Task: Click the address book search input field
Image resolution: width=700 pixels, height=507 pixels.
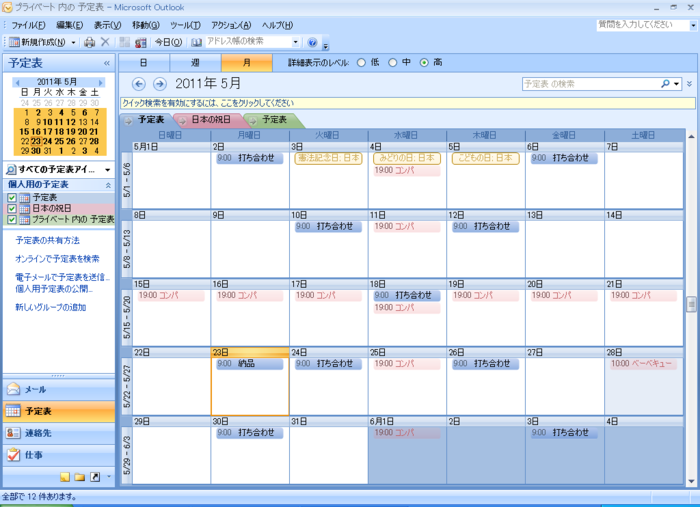Action: click(x=248, y=42)
